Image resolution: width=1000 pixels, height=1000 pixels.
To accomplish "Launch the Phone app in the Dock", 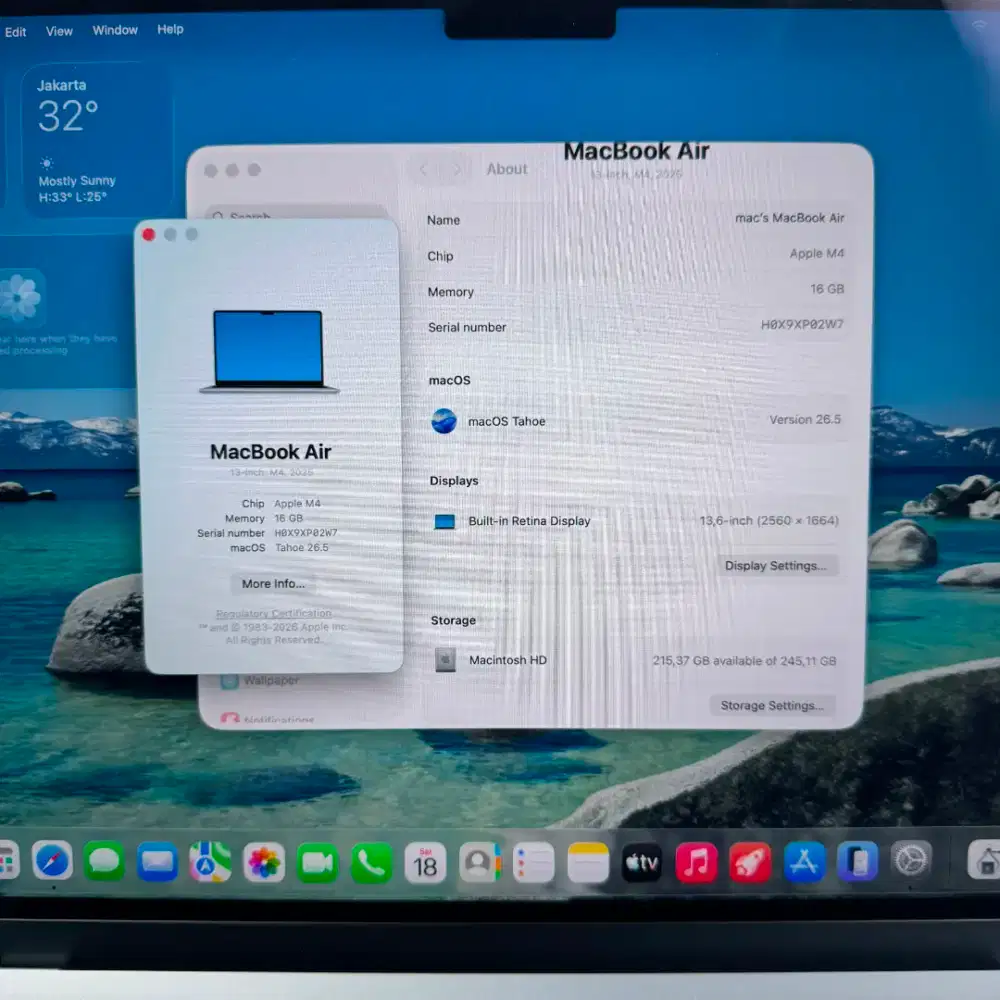I will (x=371, y=862).
